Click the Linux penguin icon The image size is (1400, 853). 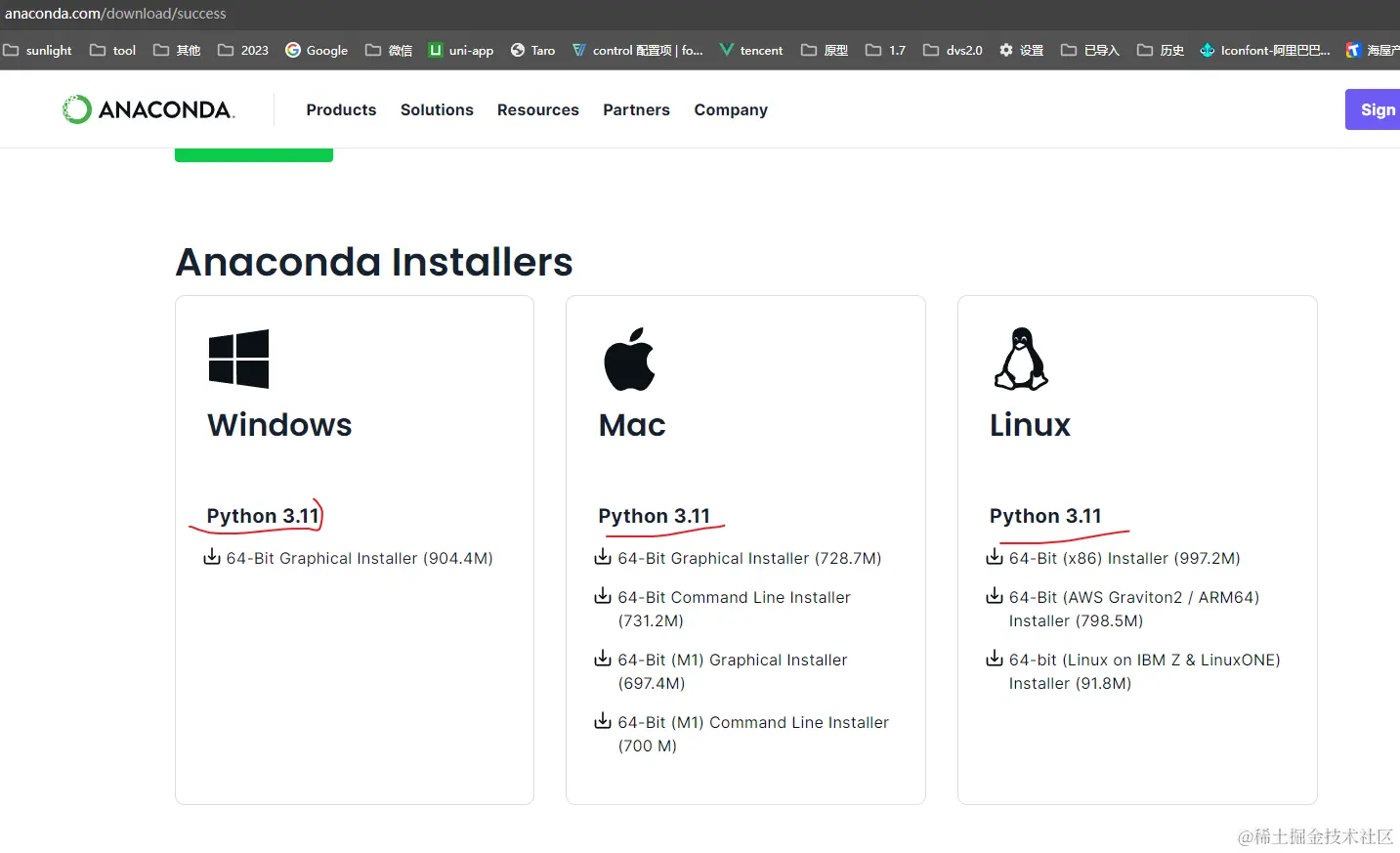tap(1021, 359)
